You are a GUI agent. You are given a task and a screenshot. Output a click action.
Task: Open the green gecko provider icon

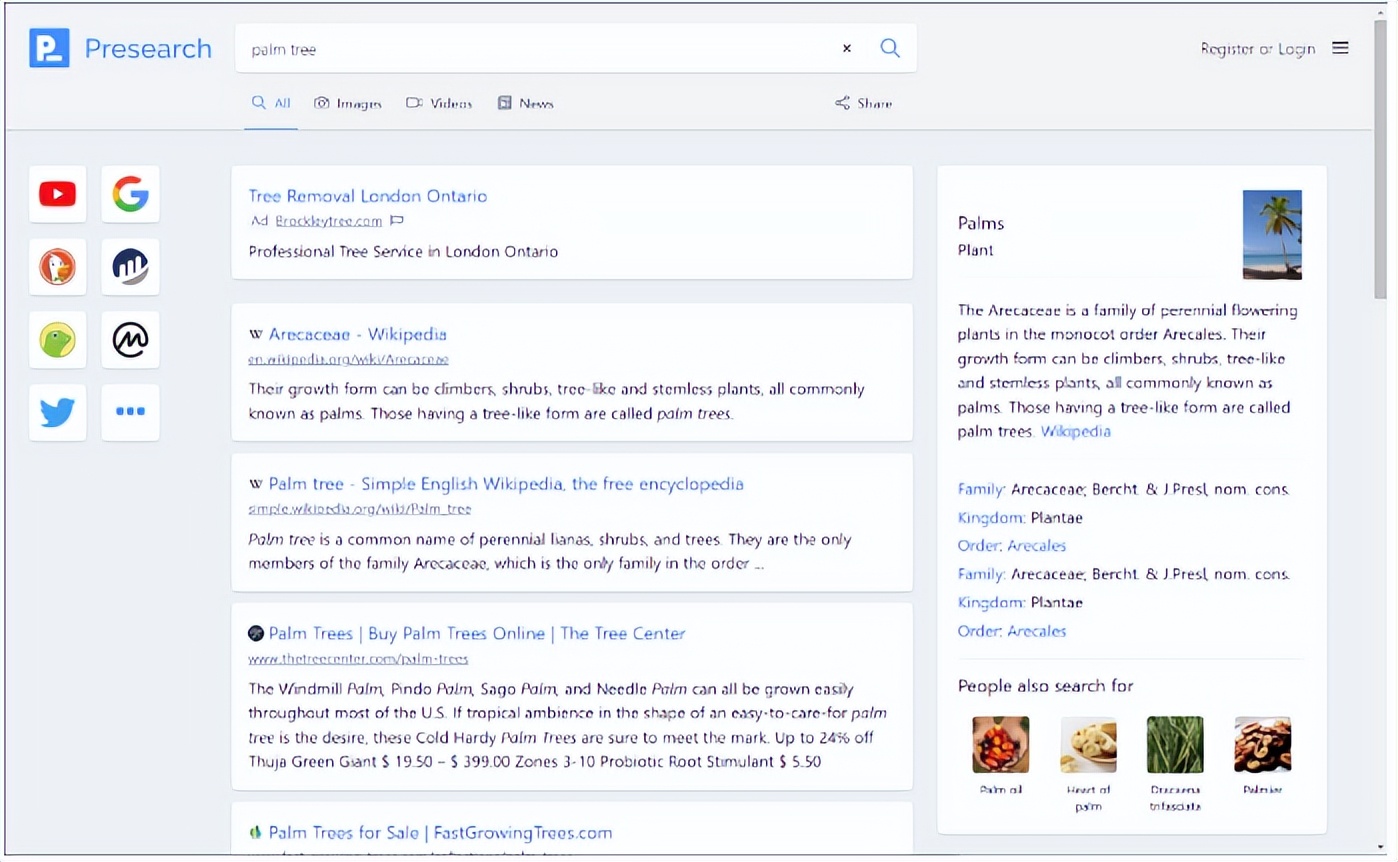point(58,340)
